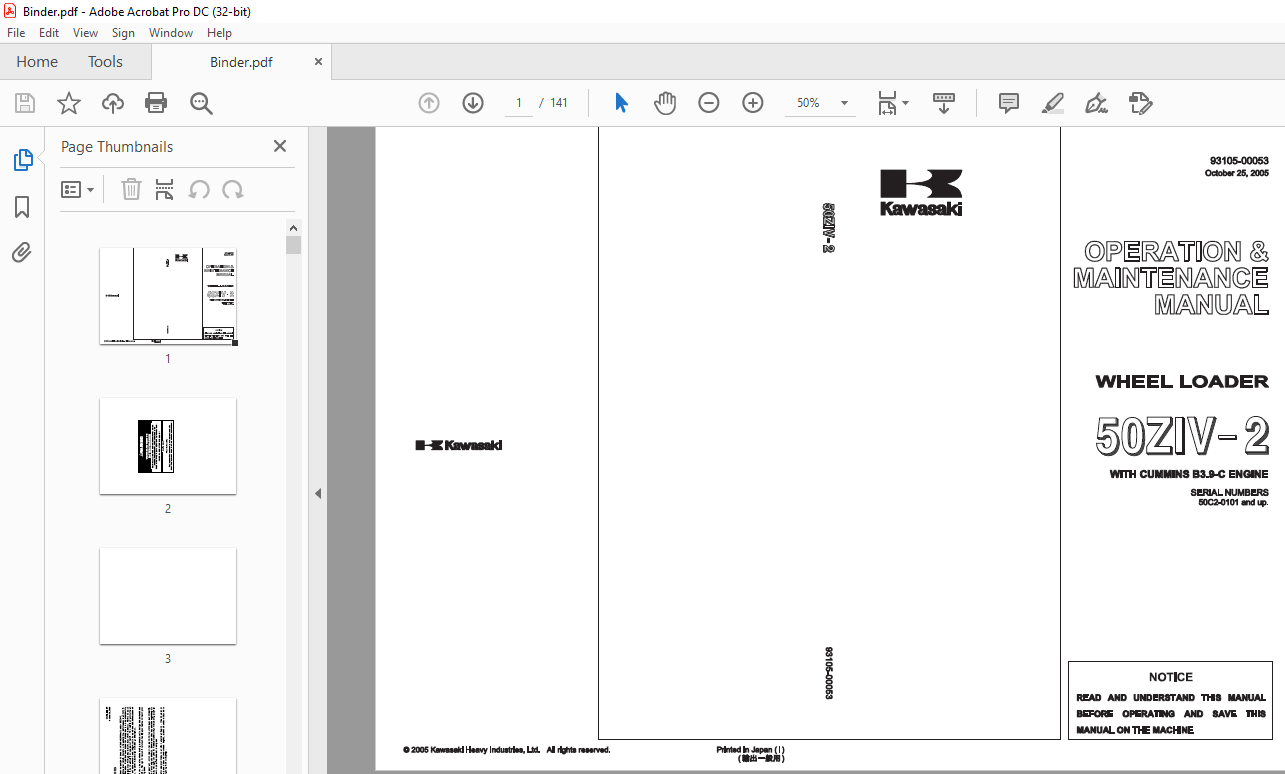1285x774 pixels.
Task: Open the View menu
Action: click(x=86, y=33)
